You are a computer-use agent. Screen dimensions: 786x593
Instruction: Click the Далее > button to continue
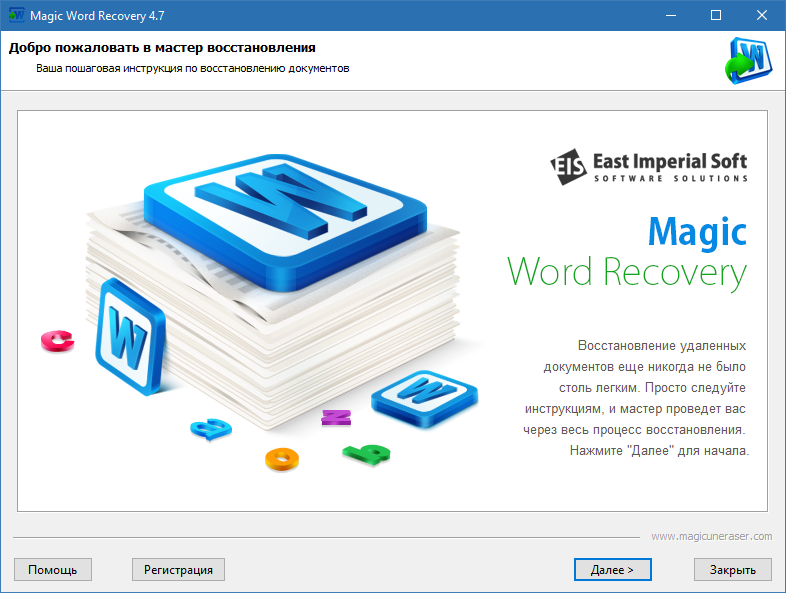612,569
